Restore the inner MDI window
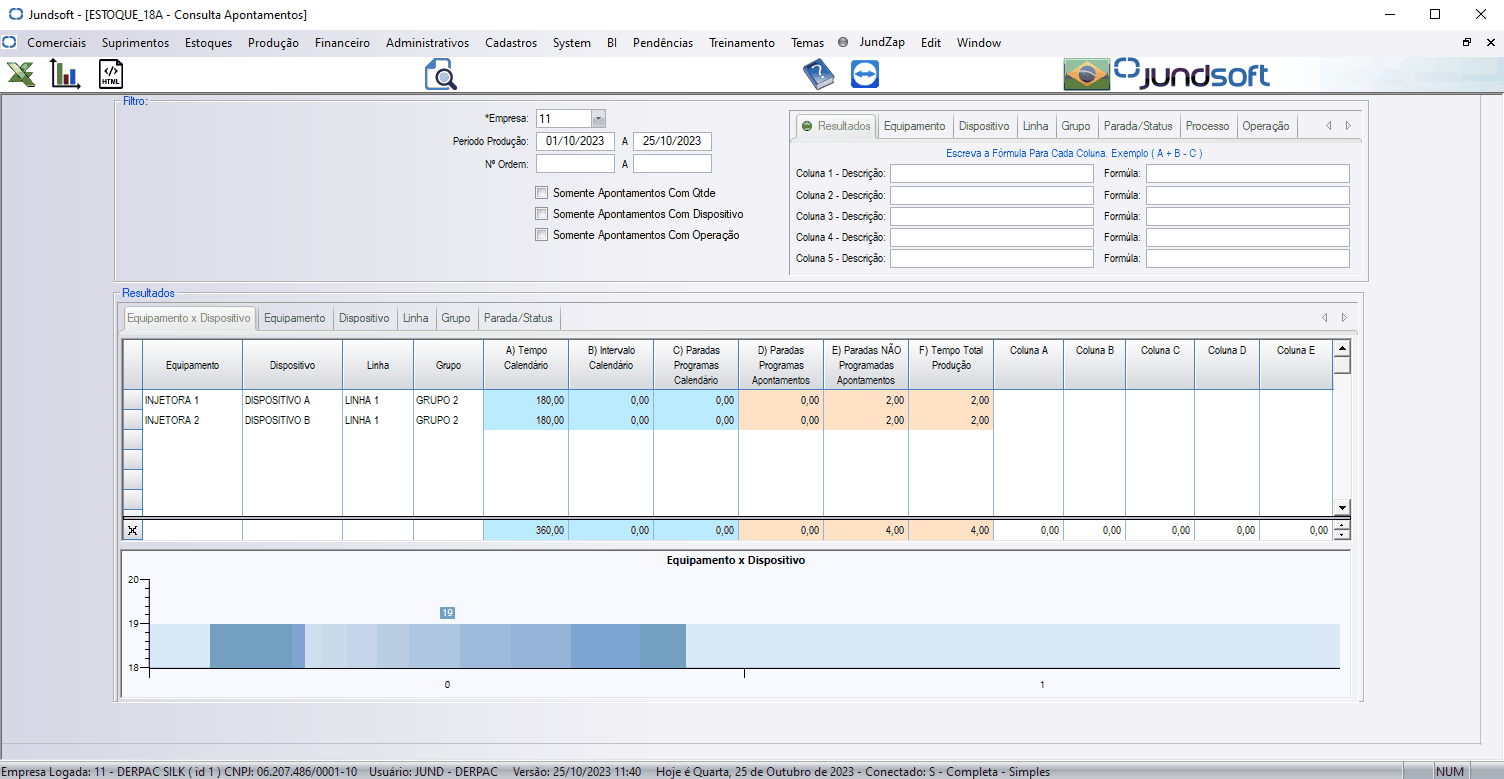Viewport: 1504px width, 779px height. point(1466,43)
